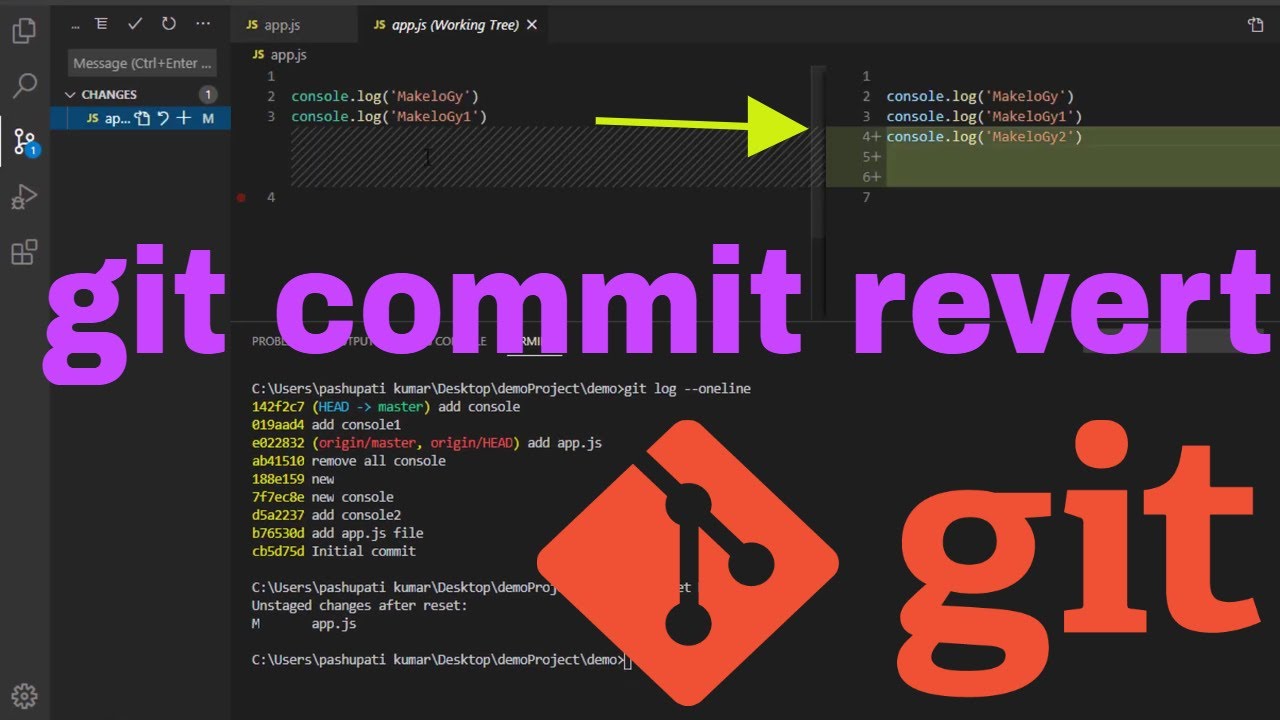
Task: Click 'd5a2237 add console2' terminal line
Action: pyautogui.click(x=326, y=515)
